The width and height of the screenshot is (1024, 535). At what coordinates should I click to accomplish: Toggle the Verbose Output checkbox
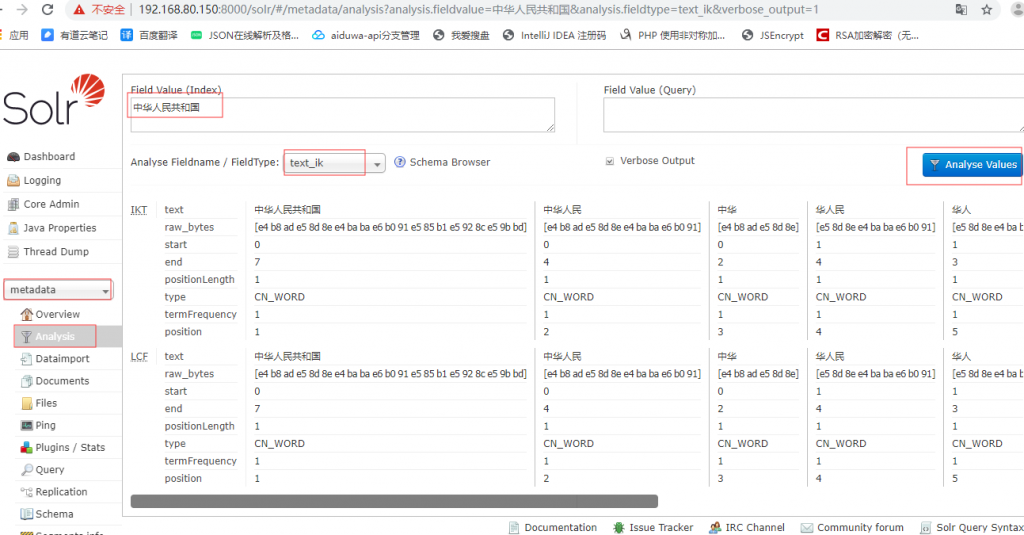coord(609,161)
